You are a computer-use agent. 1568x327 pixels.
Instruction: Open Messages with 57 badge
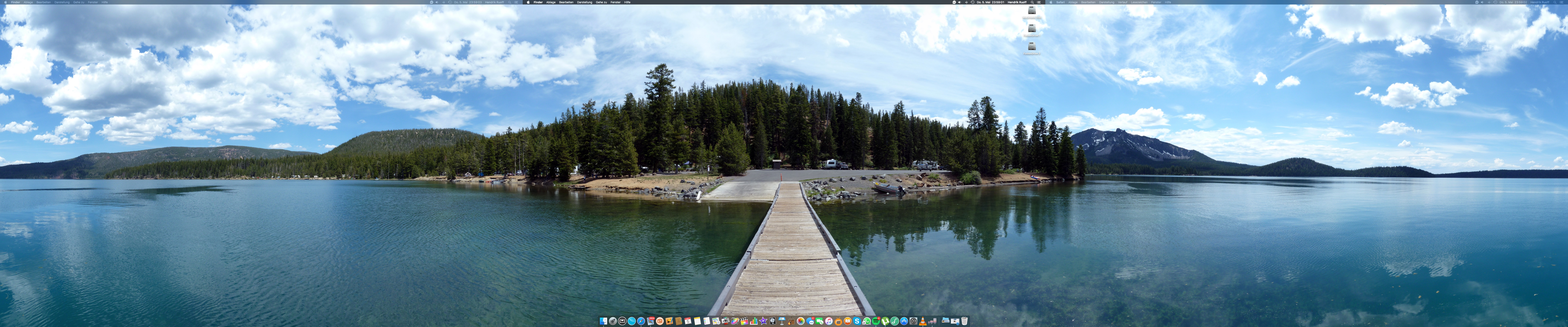pyautogui.click(x=810, y=321)
